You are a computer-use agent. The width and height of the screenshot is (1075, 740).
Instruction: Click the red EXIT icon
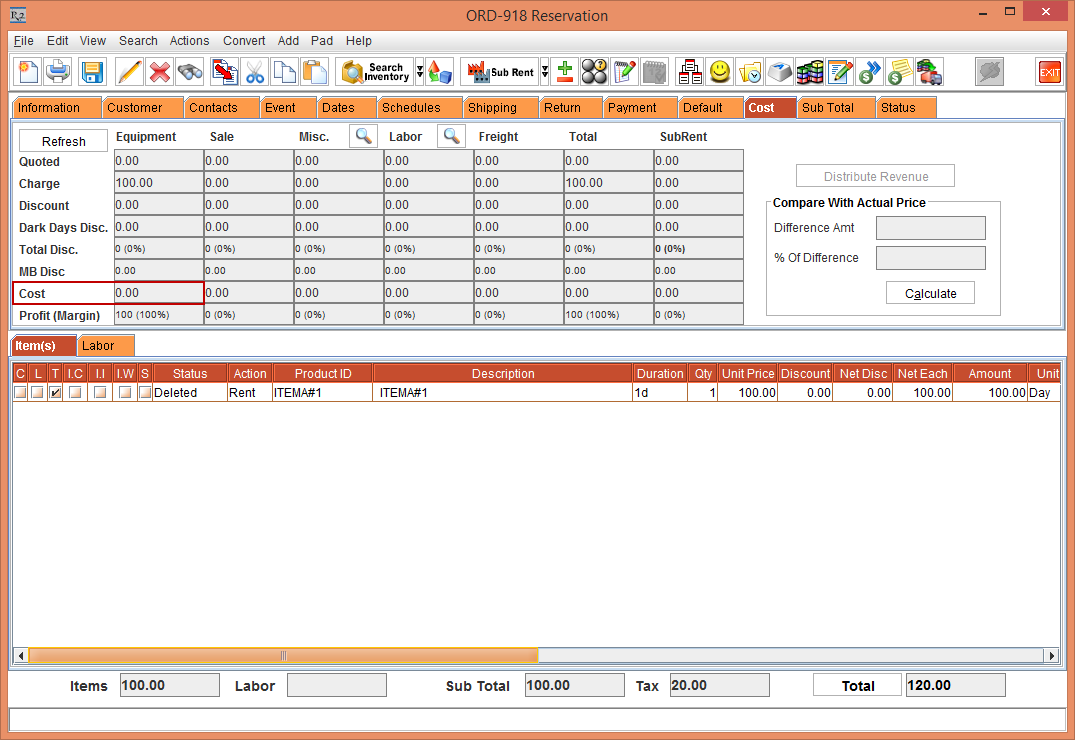(x=1049, y=72)
